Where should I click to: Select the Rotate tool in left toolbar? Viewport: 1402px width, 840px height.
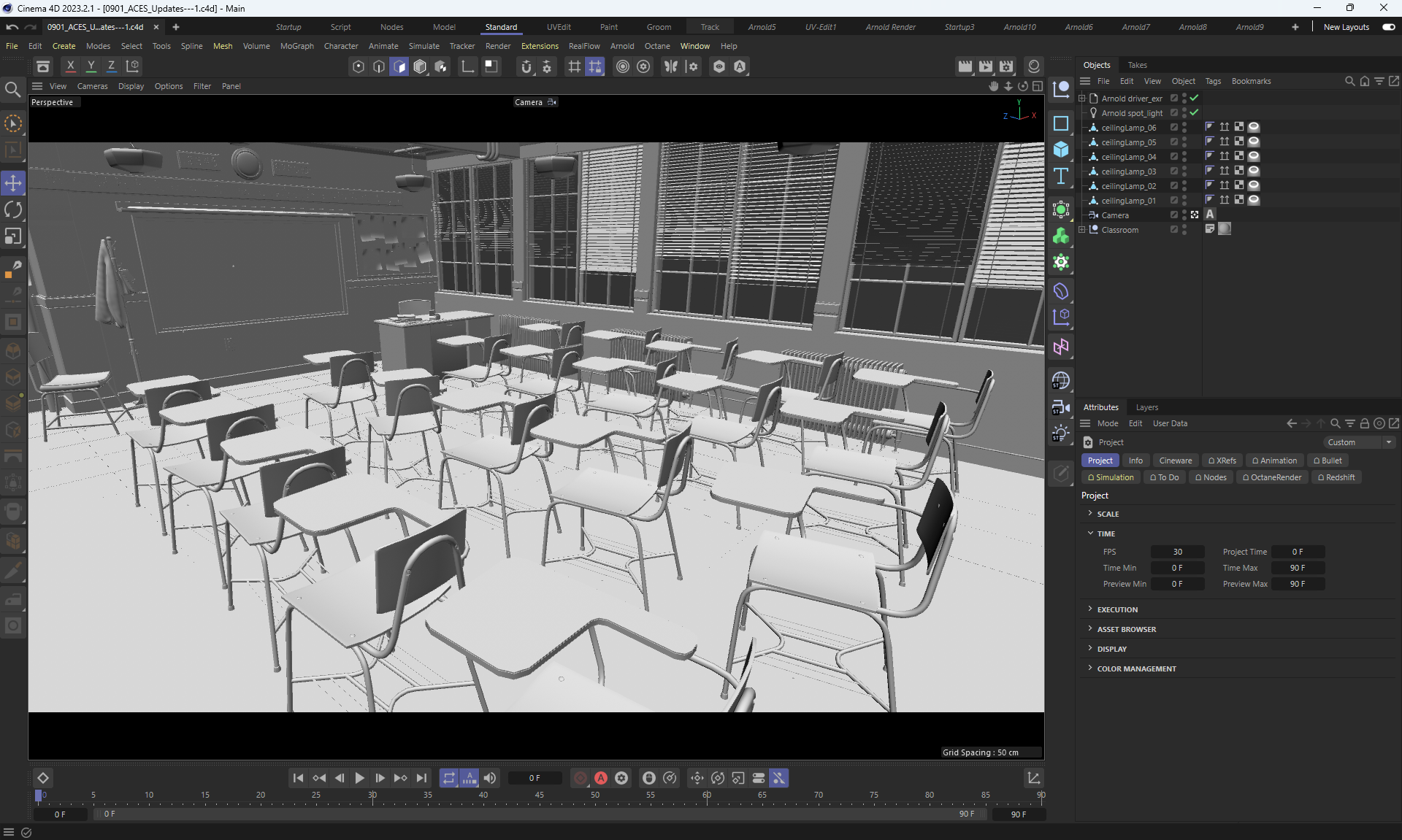(x=13, y=210)
